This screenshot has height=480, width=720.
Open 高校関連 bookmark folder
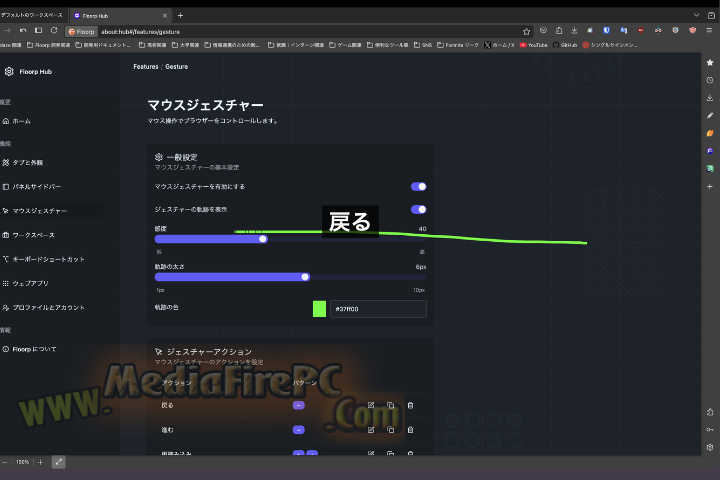152,45
